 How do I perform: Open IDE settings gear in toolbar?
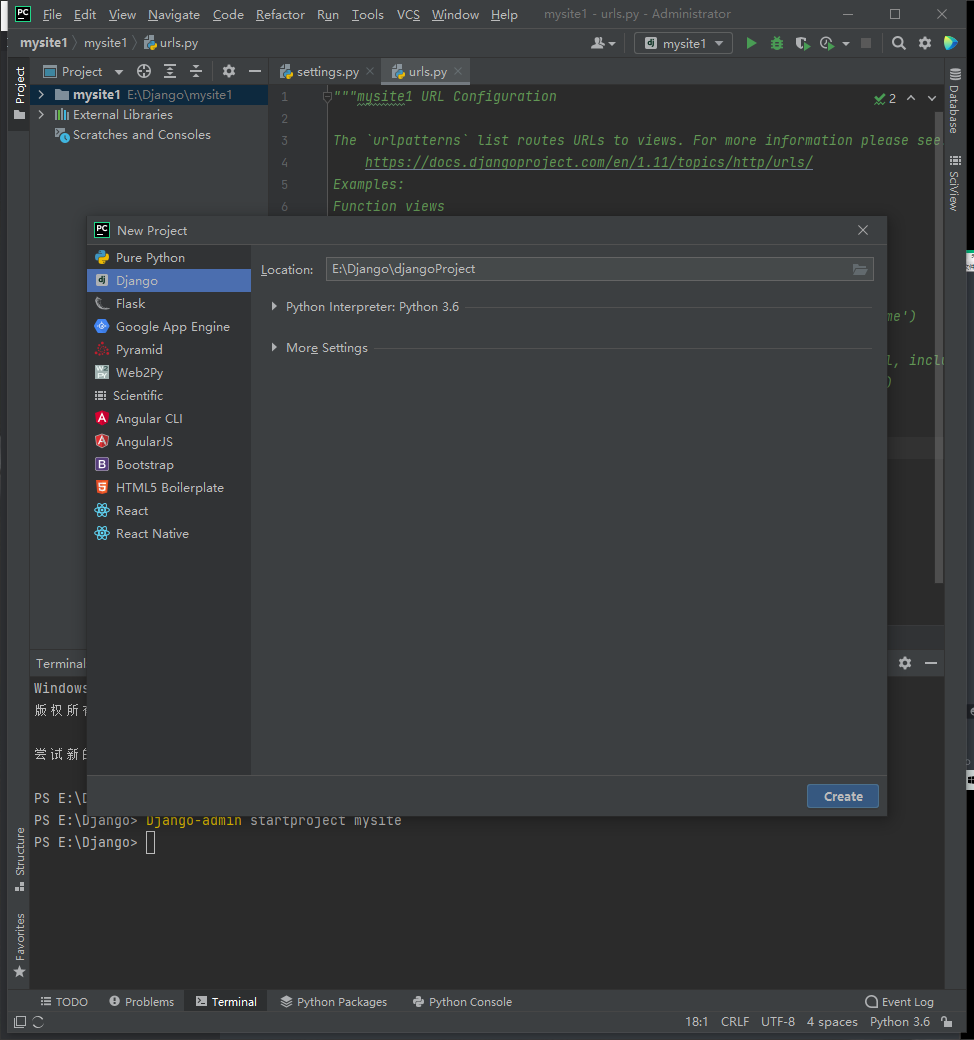(x=925, y=43)
